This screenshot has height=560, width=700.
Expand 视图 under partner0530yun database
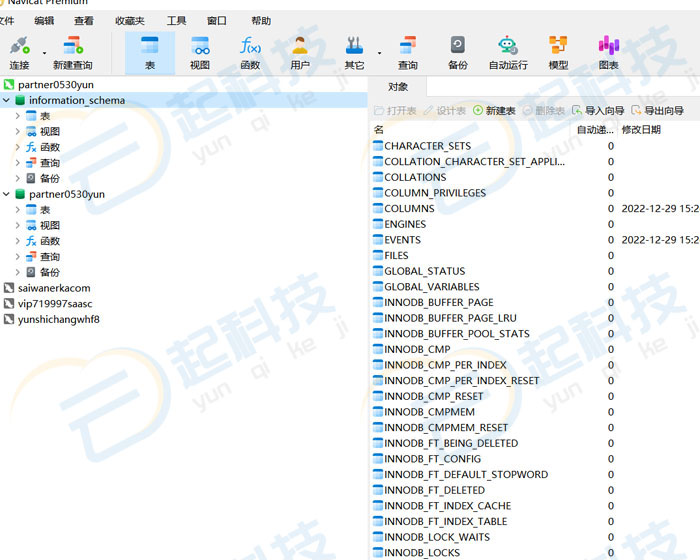(17, 225)
